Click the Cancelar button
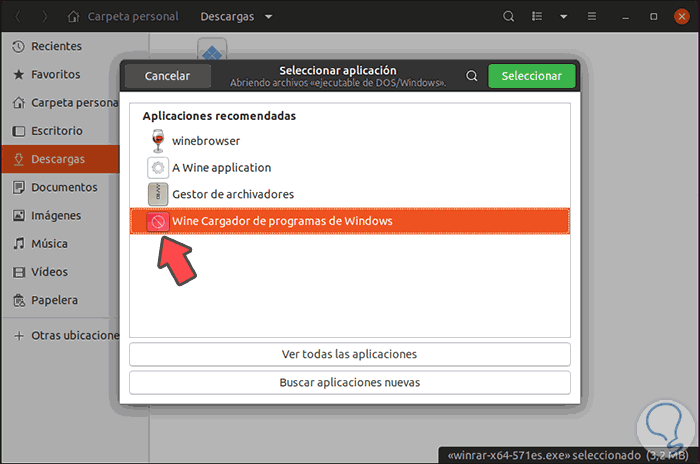The width and height of the screenshot is (700, 464). coord(167,76)
